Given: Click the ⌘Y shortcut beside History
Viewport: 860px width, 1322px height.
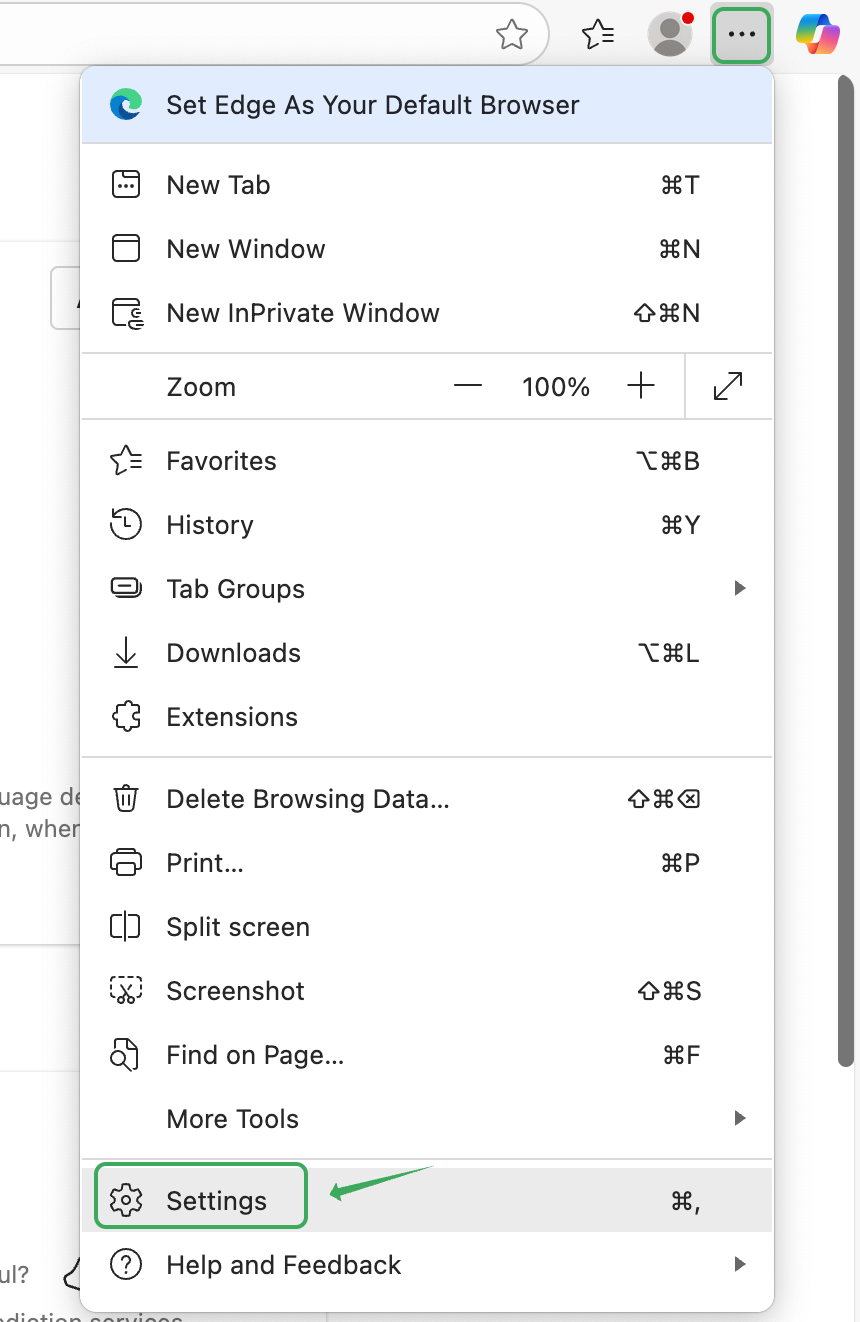Looking at the screenshot, I should tap(680, 525).
